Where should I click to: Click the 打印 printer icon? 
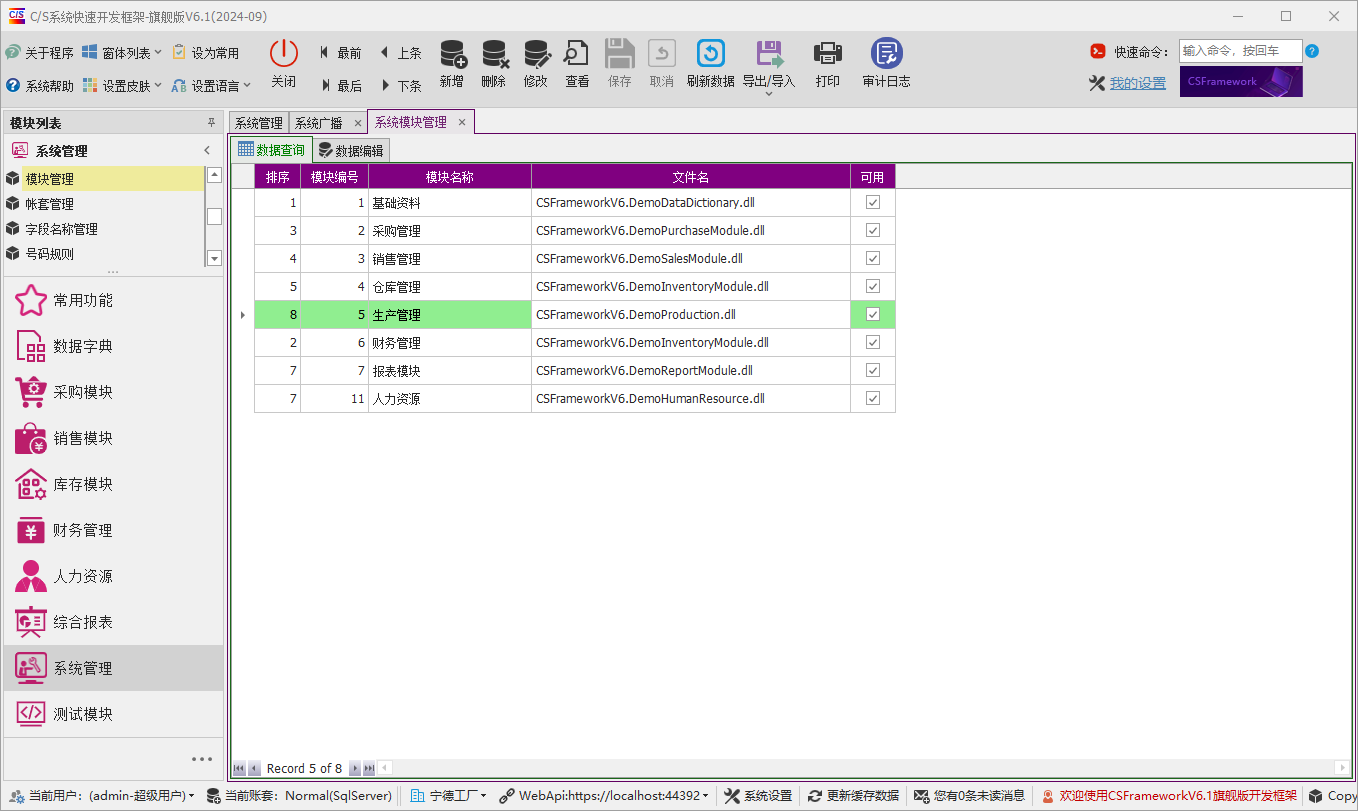click(827, 54)
